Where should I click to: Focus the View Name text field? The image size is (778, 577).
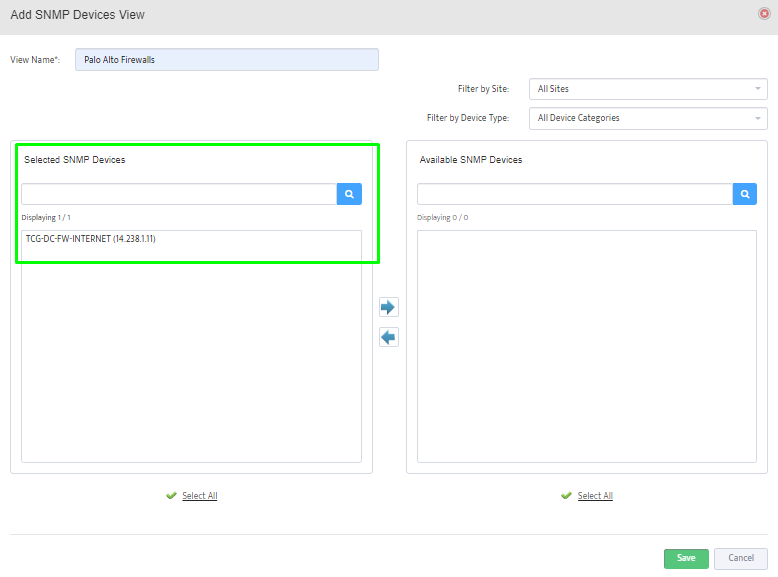(227, 60)
